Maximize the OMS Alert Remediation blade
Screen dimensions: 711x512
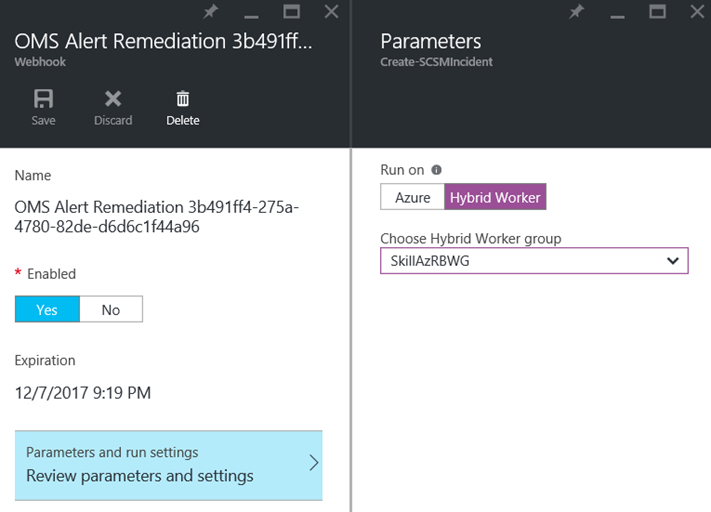tap(292, 12)
